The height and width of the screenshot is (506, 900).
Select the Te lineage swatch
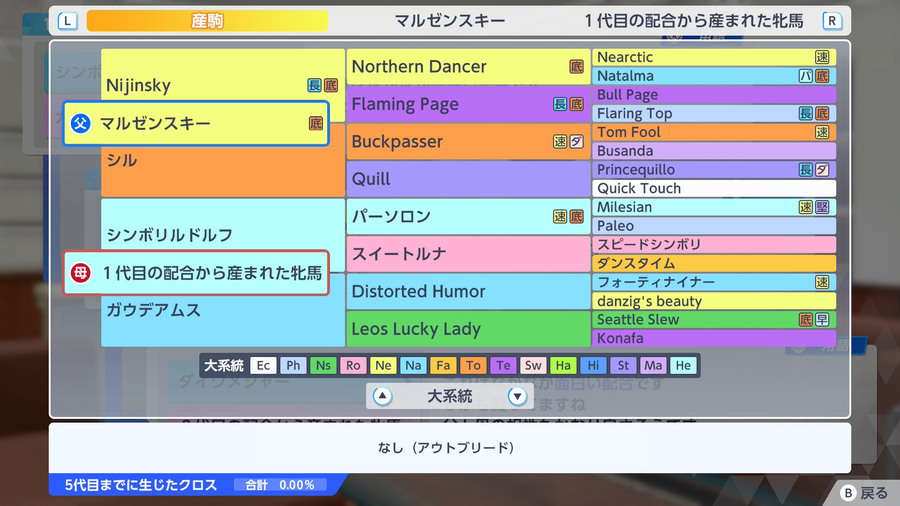(503, 365)
